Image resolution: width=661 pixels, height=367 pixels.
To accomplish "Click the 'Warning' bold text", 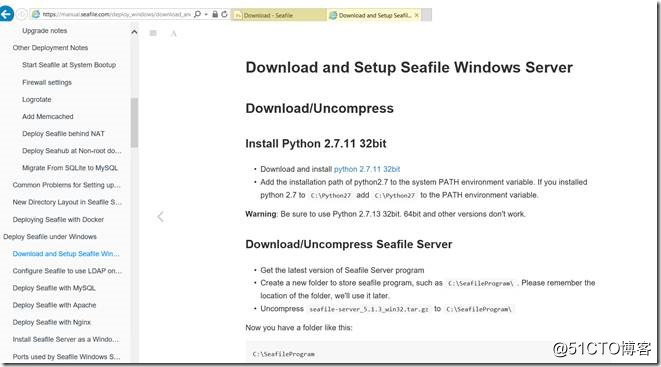I will pos(261,214).
